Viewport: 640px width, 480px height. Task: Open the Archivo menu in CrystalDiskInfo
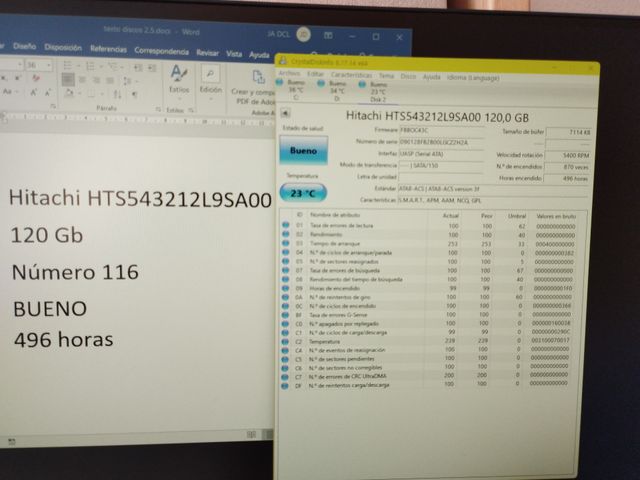point(289,73)
